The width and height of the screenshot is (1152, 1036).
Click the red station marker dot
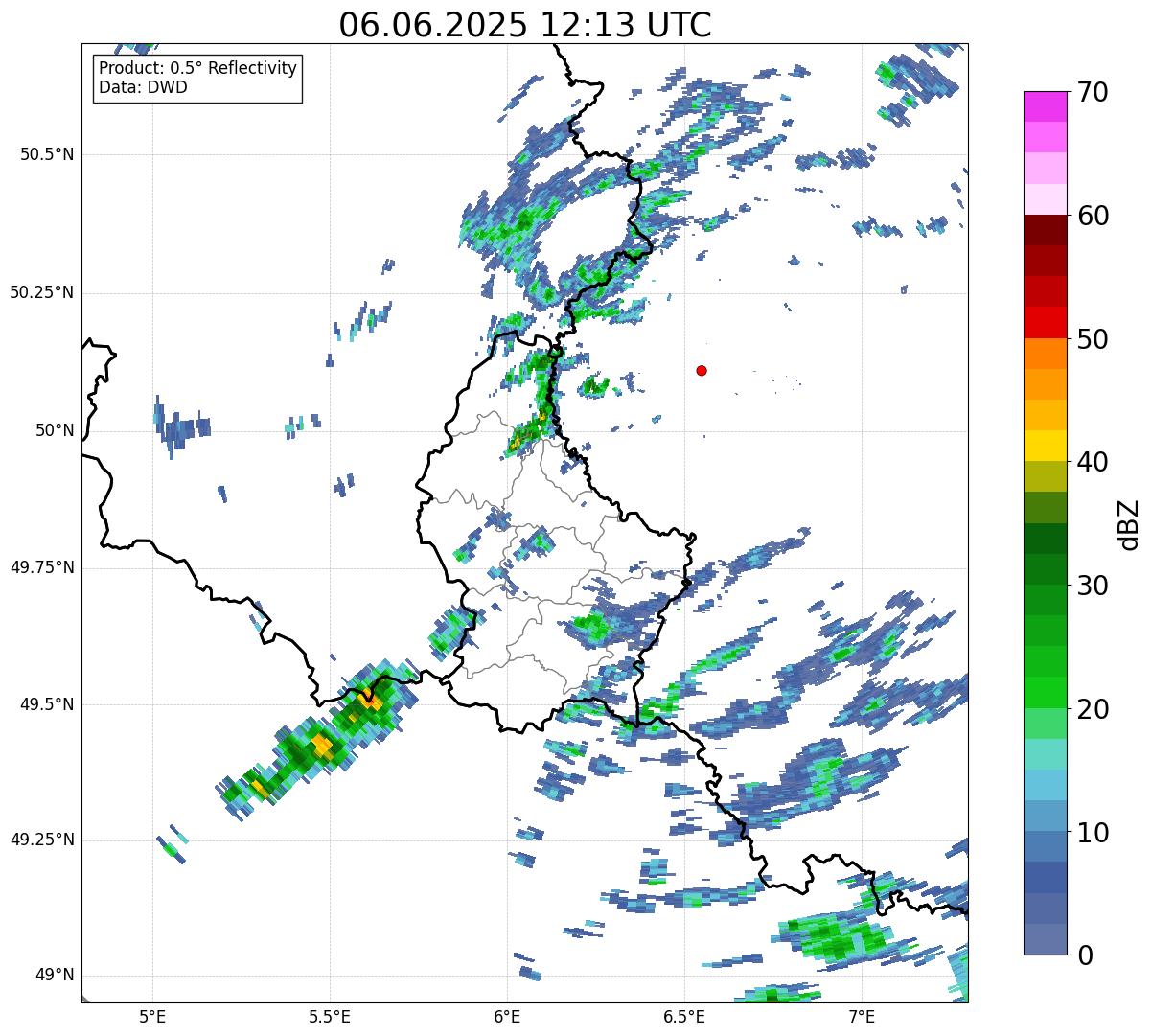[x=702, y=370]
